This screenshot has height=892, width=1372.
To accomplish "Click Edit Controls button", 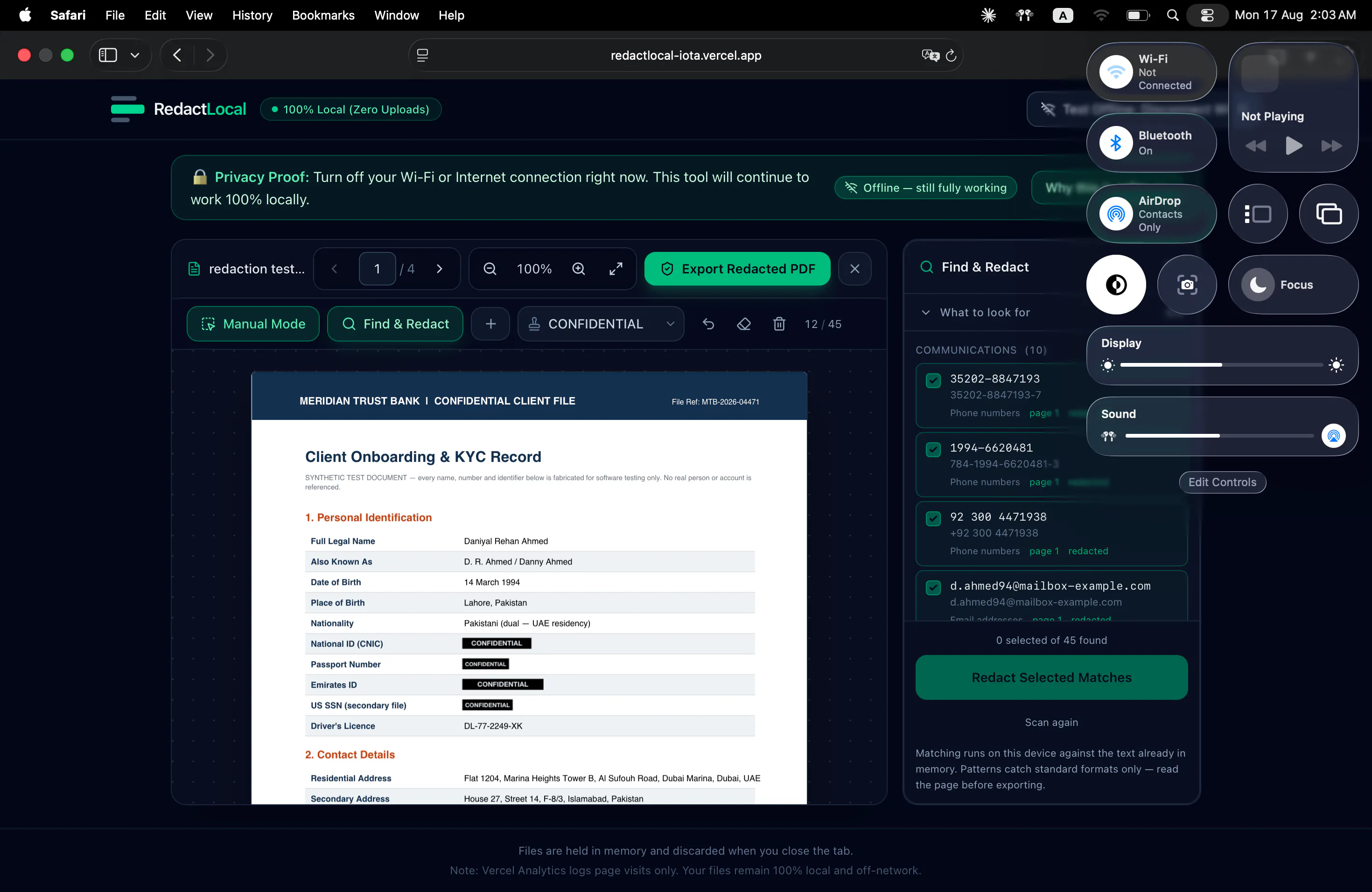I will (1222, 482).
